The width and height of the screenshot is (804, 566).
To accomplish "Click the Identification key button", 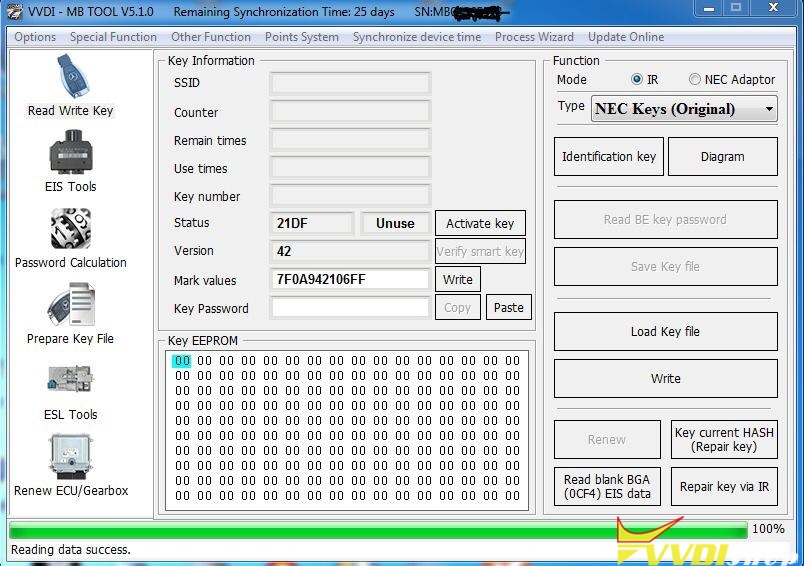I will pos(609,156).
